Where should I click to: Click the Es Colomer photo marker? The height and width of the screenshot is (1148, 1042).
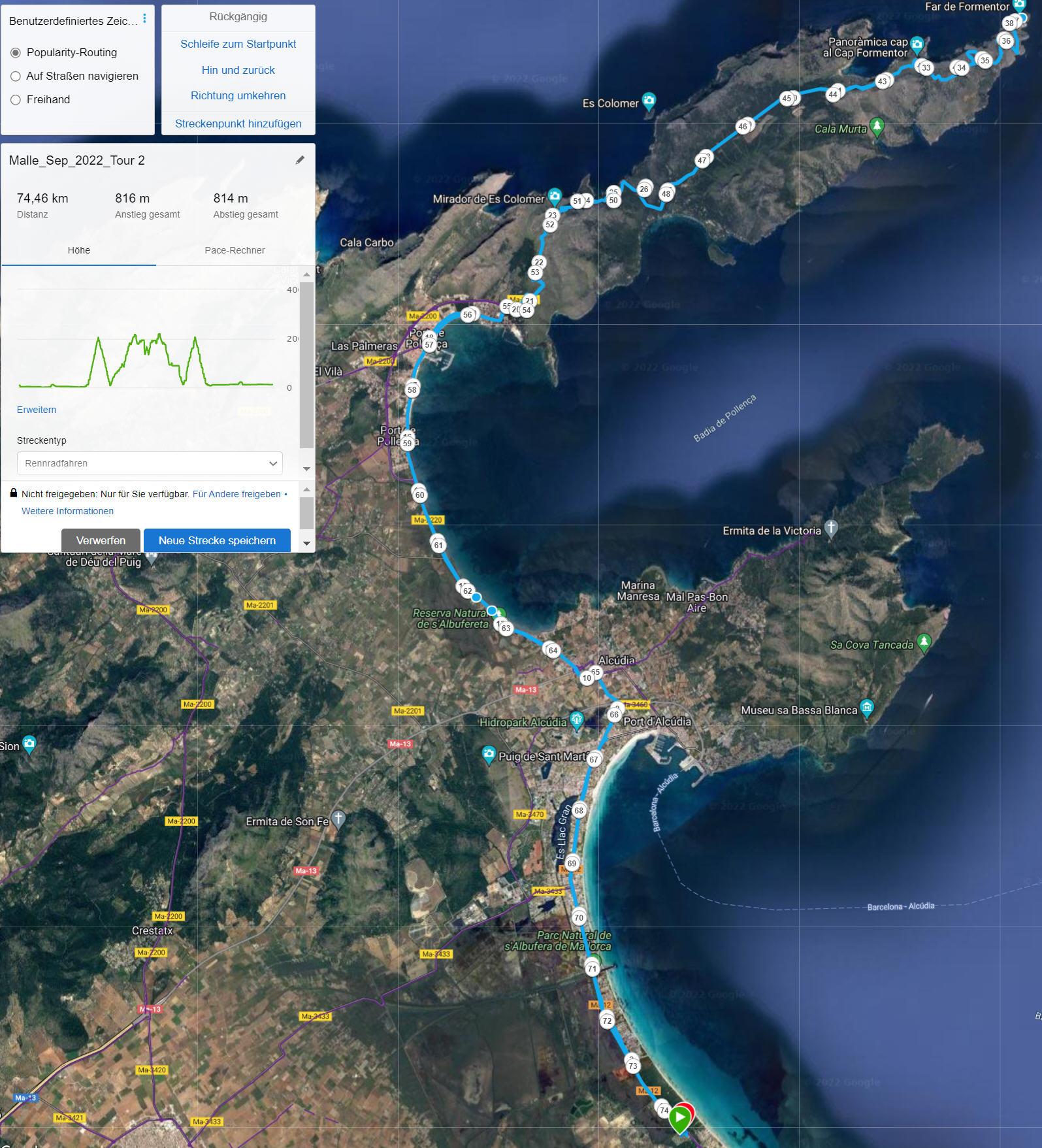(x=648, y=101)
